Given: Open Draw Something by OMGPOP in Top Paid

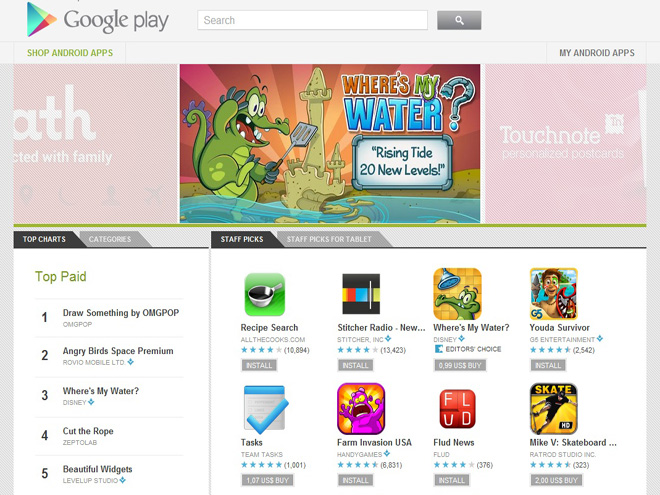Looking at the screenshot, I should 121,313.
